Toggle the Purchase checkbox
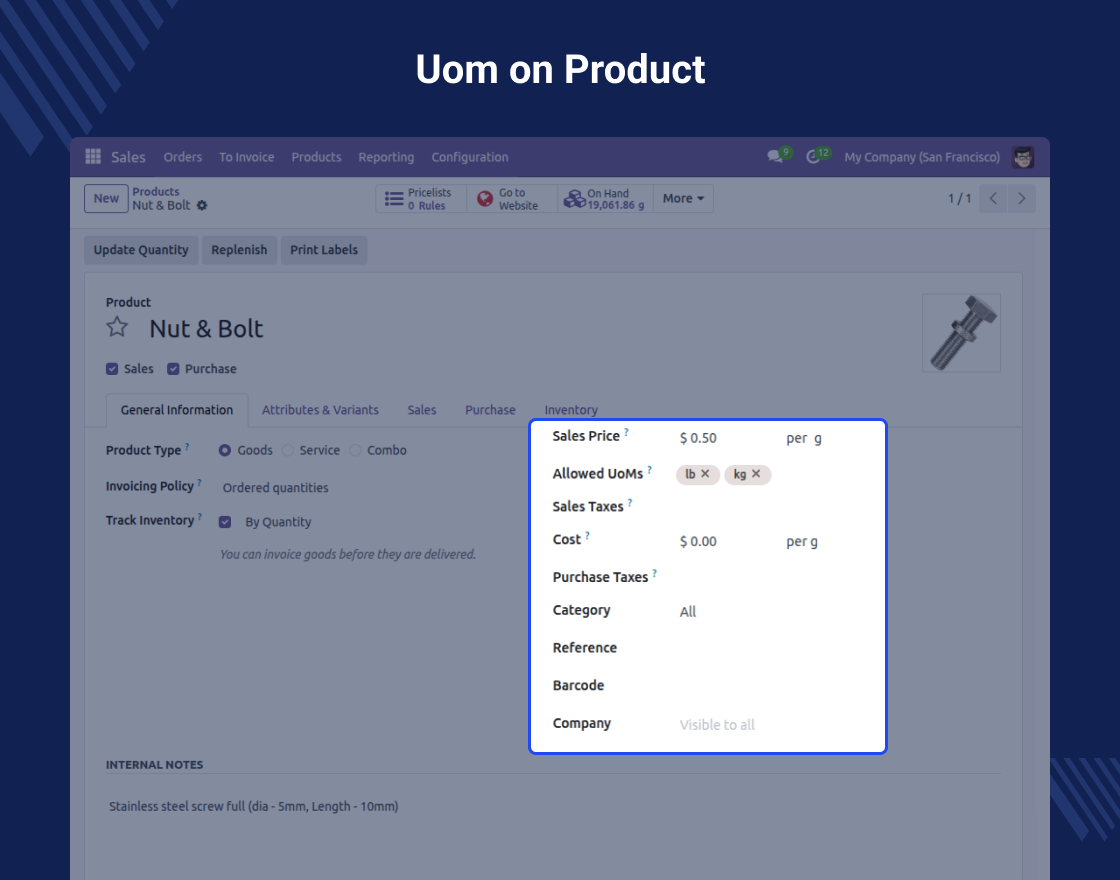The height and width of the screenshot is (880, 1120). (173, 369)
